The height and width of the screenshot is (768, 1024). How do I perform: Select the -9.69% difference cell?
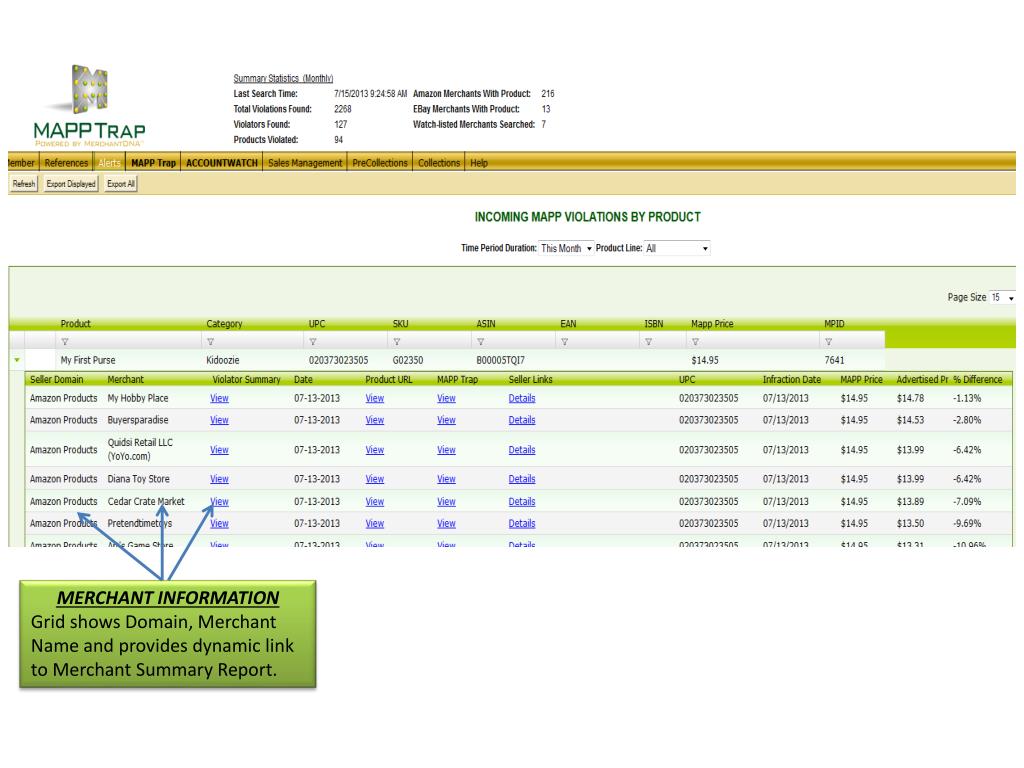click(967, 524)
